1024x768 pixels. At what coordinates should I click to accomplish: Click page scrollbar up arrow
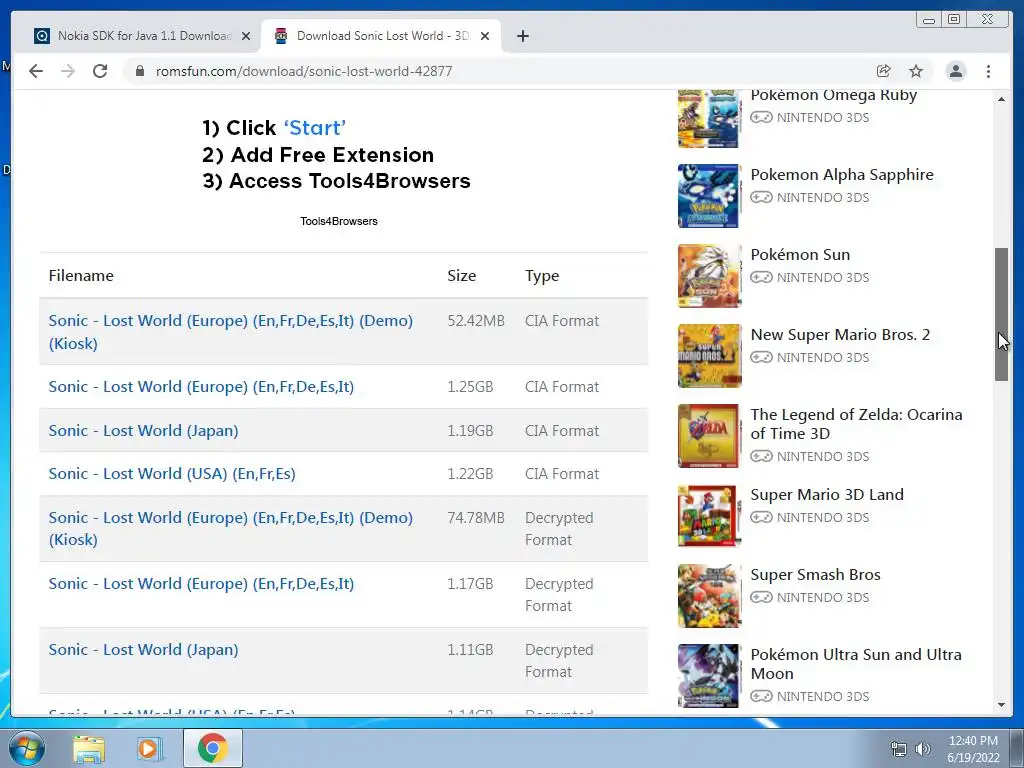coord(1001,99)
